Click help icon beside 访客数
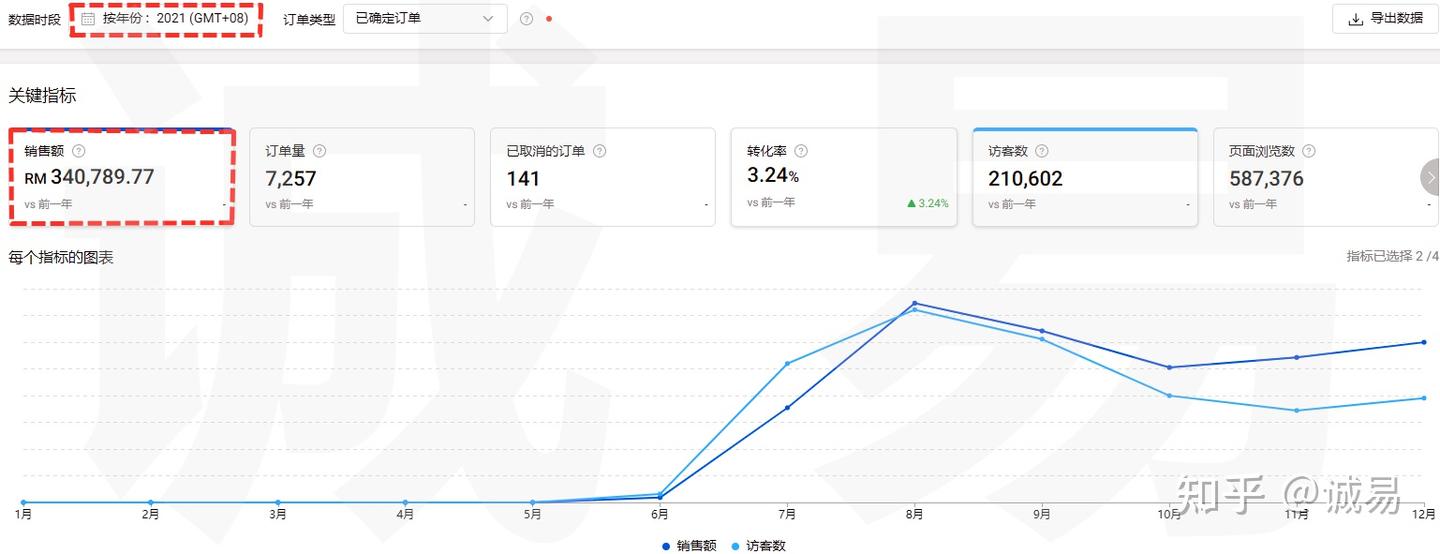The image size is (1440, 554). pyautogui.click(x=1042, y=151)
